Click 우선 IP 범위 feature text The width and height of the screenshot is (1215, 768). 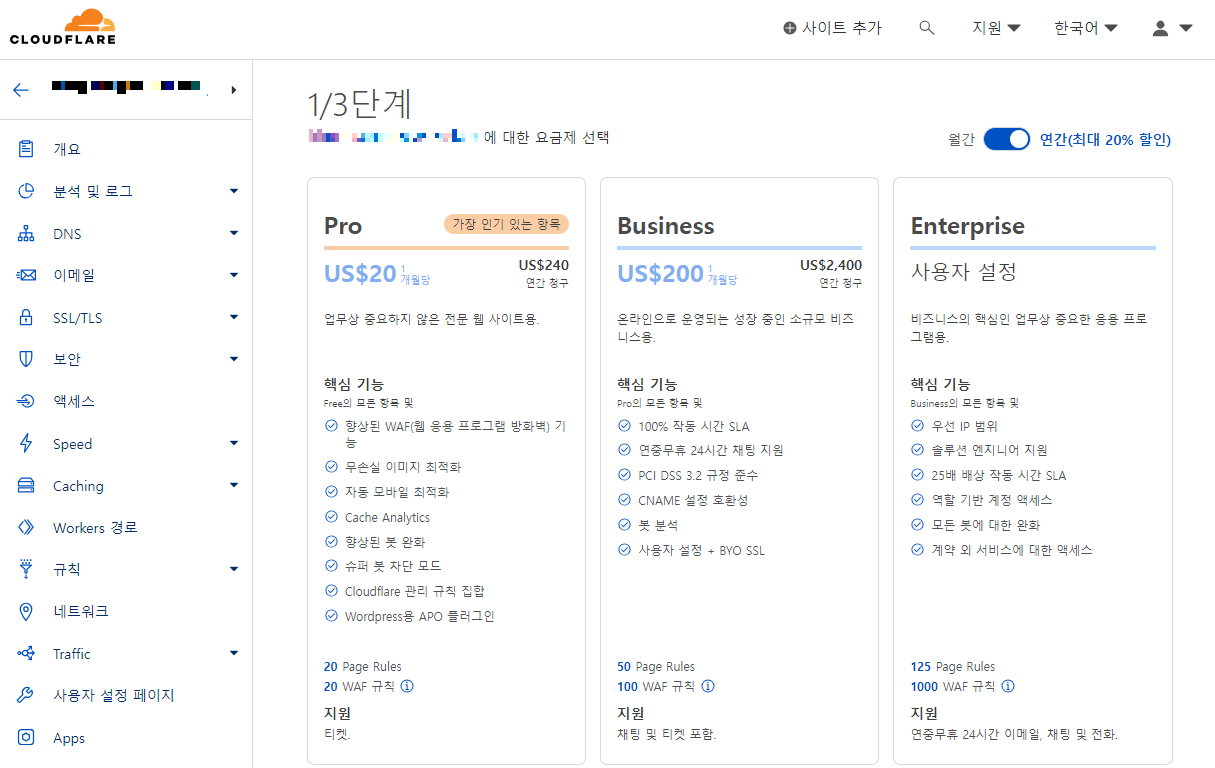[964, 426]
